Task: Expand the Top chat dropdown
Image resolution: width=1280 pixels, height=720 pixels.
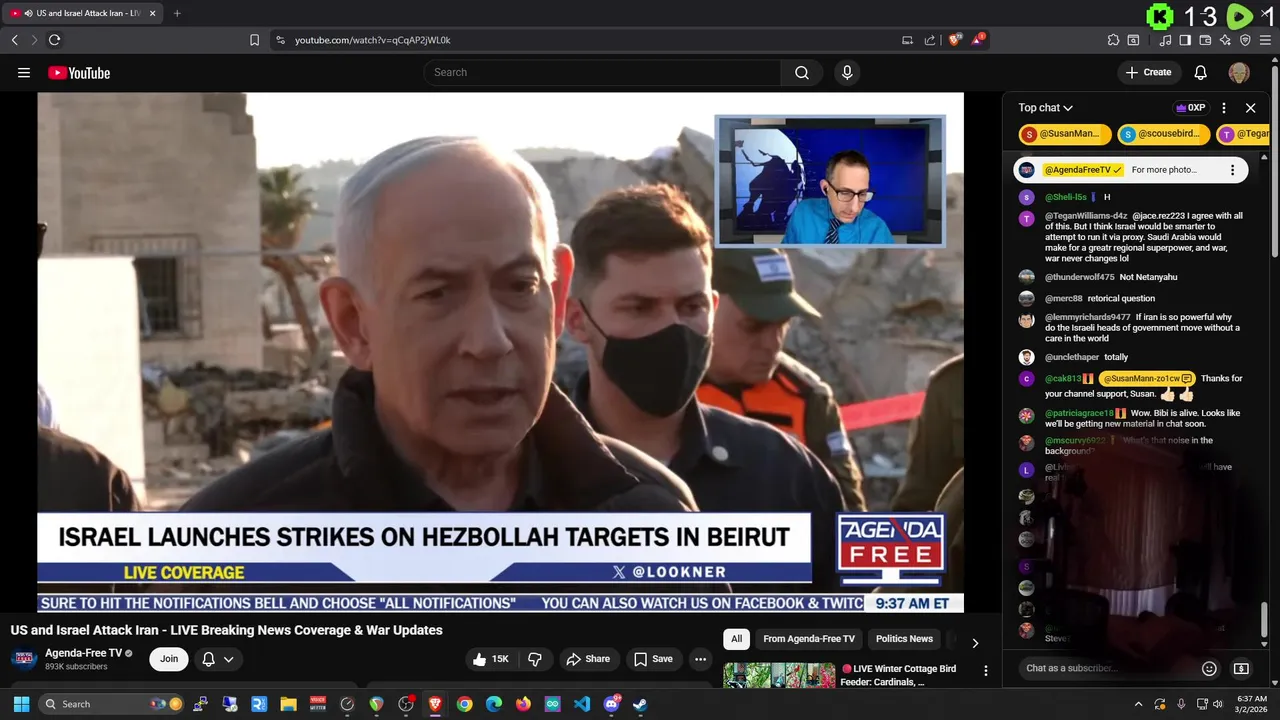Action: click(1045, 108)
